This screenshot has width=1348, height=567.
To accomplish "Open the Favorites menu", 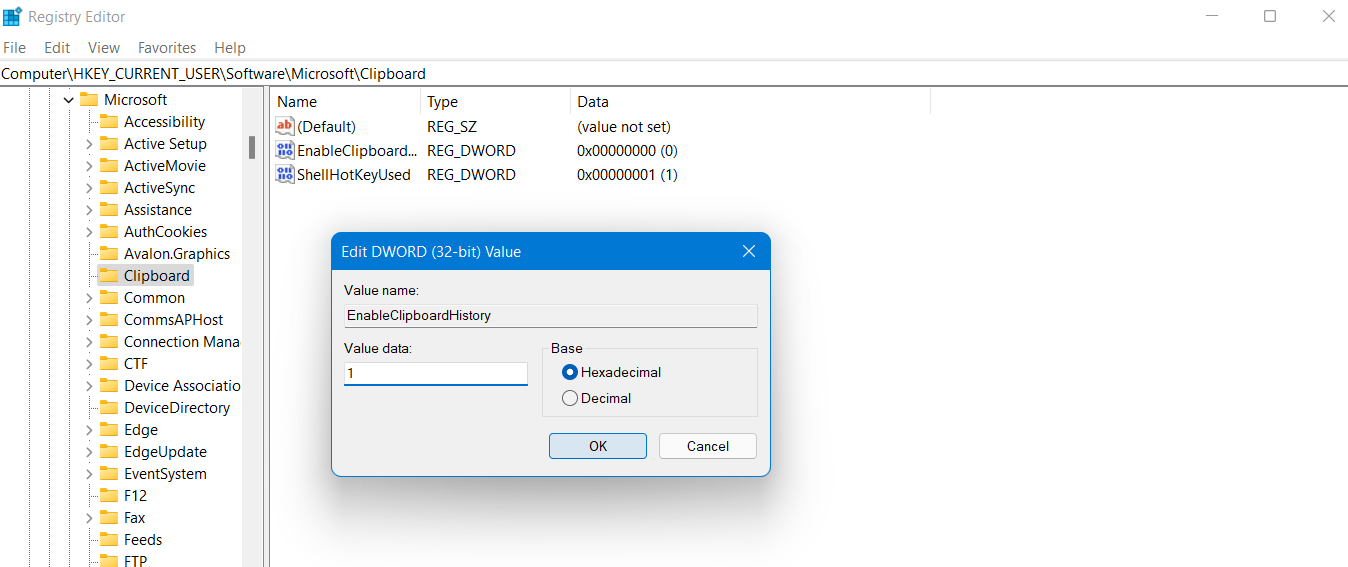I will (167, 48).
